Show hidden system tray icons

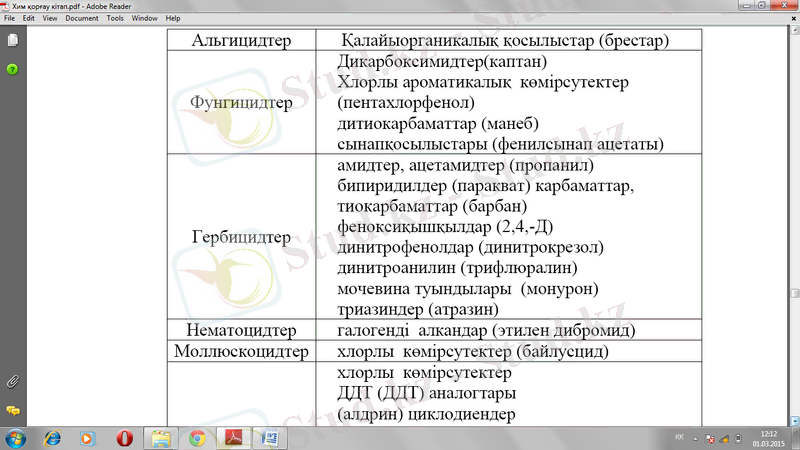(x=695, y=439)
